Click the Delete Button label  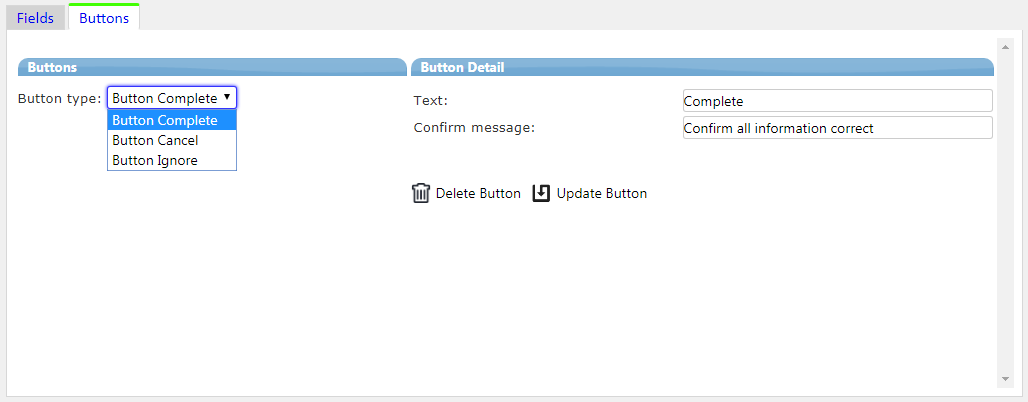(x=478, y=193)
